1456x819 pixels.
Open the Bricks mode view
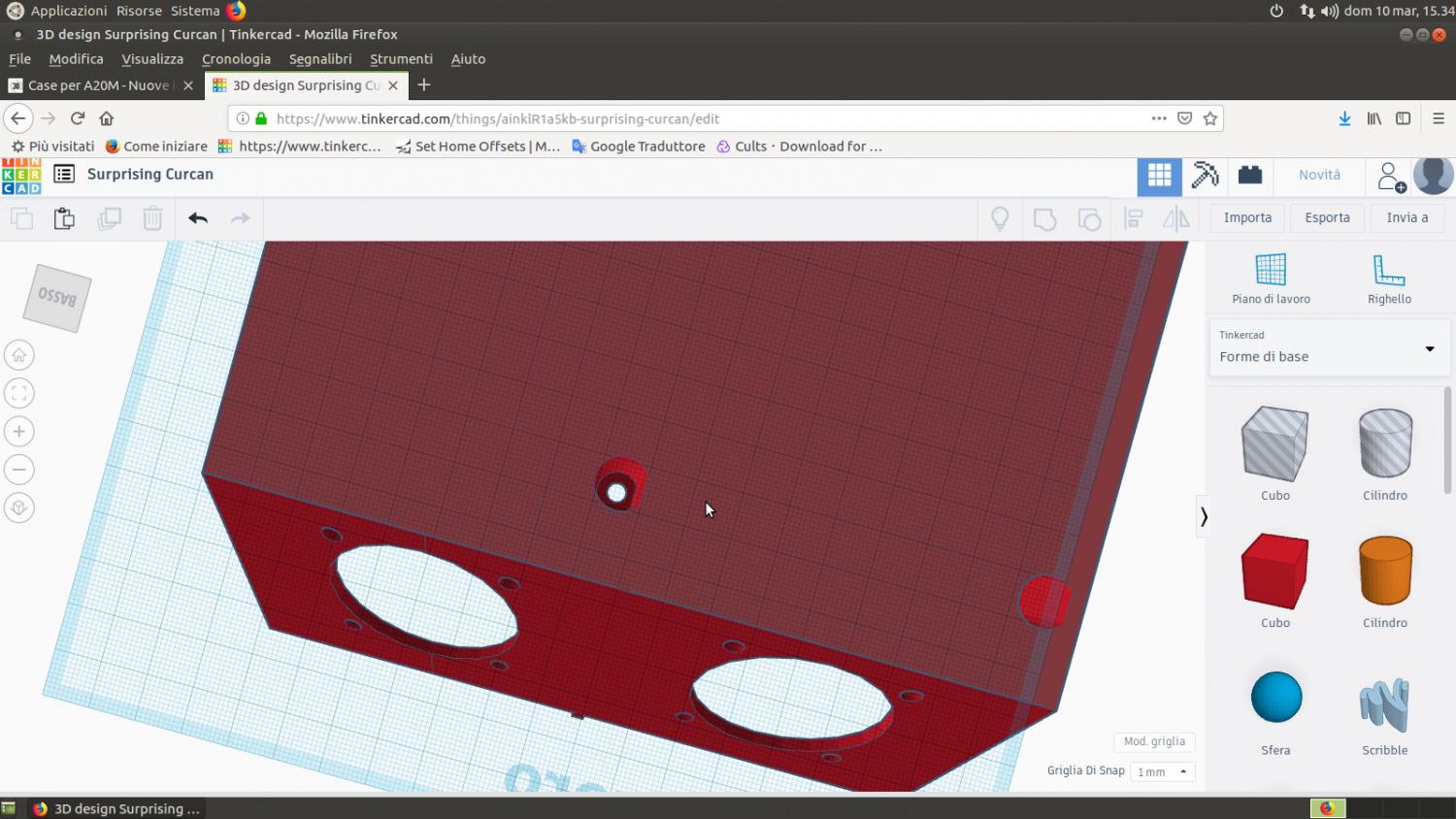click(1250, 176)
